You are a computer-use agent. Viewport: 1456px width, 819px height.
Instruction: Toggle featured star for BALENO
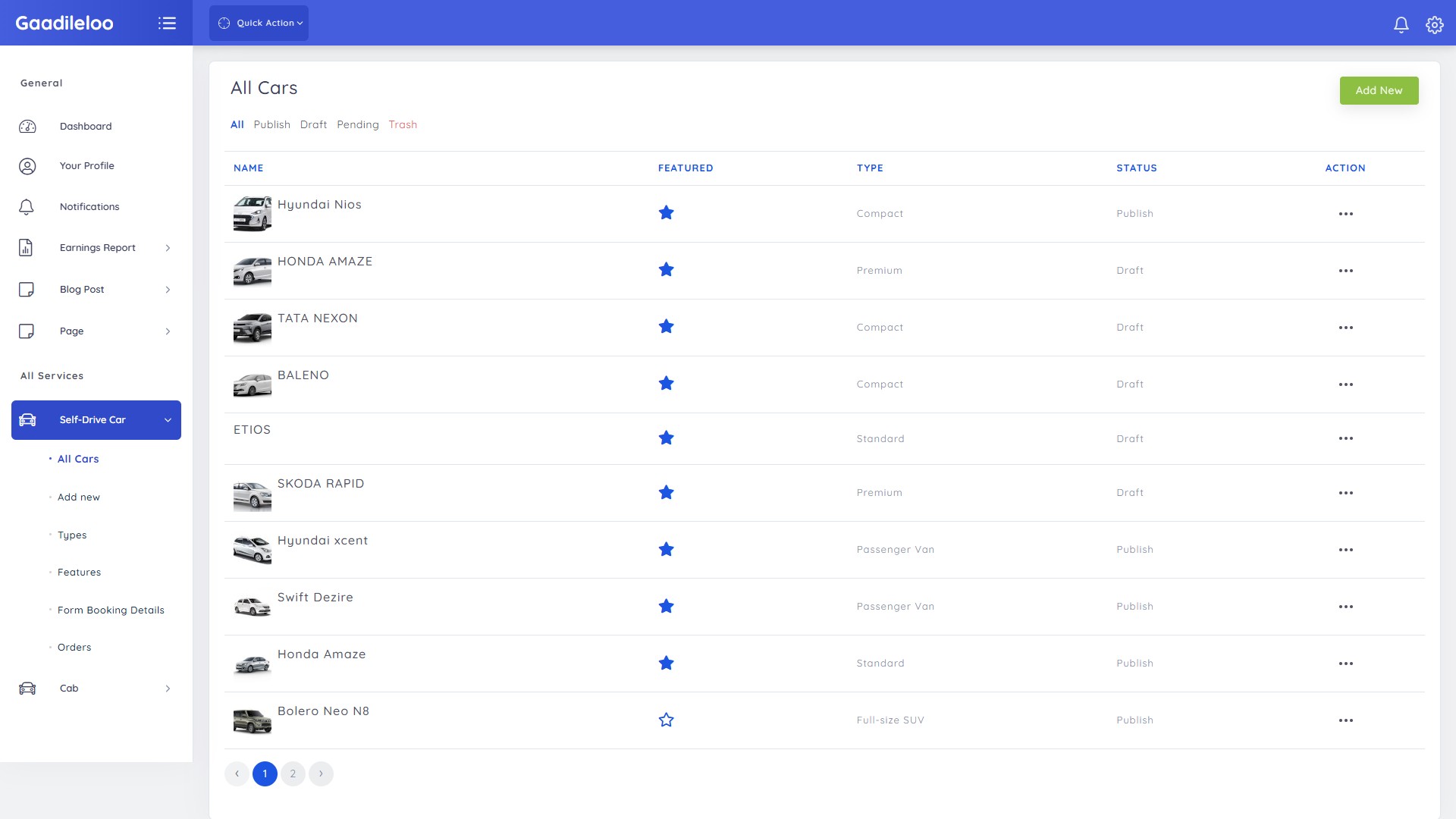click(x=666, y=384)
